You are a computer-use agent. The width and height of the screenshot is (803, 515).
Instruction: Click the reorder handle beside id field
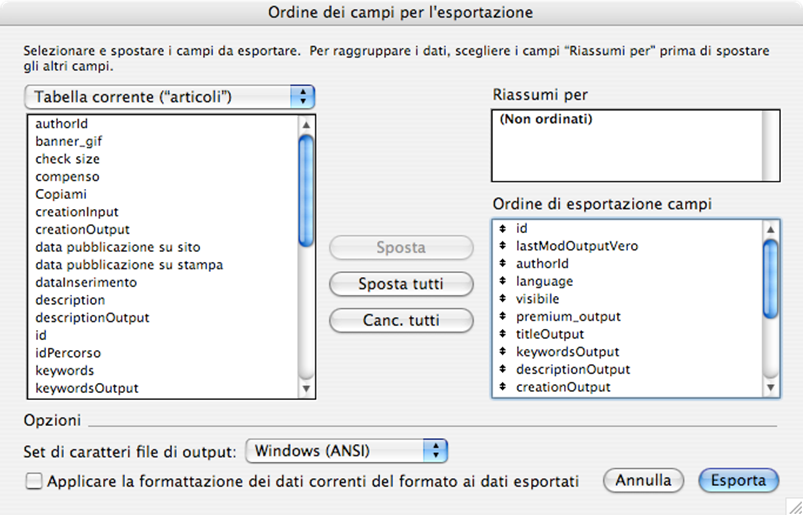tap(502, 228)
